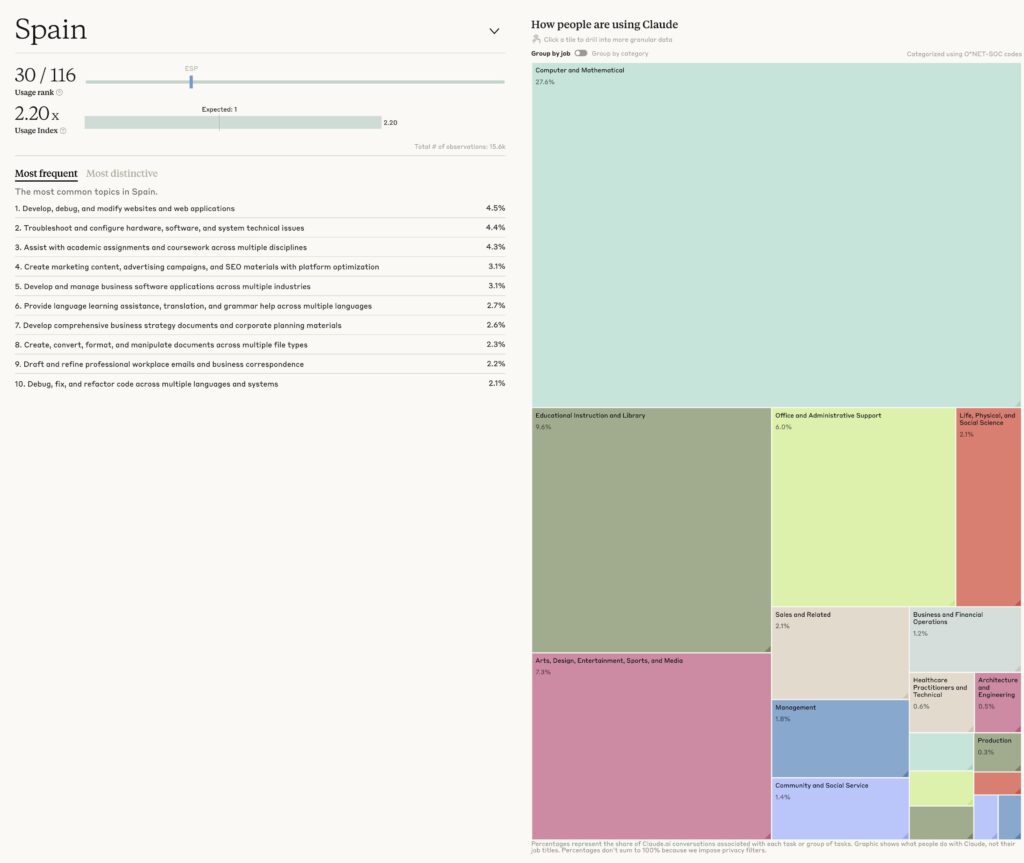Click the ESP marker on rank slider
The image size is (1024, 863).
tap(191, 82)
